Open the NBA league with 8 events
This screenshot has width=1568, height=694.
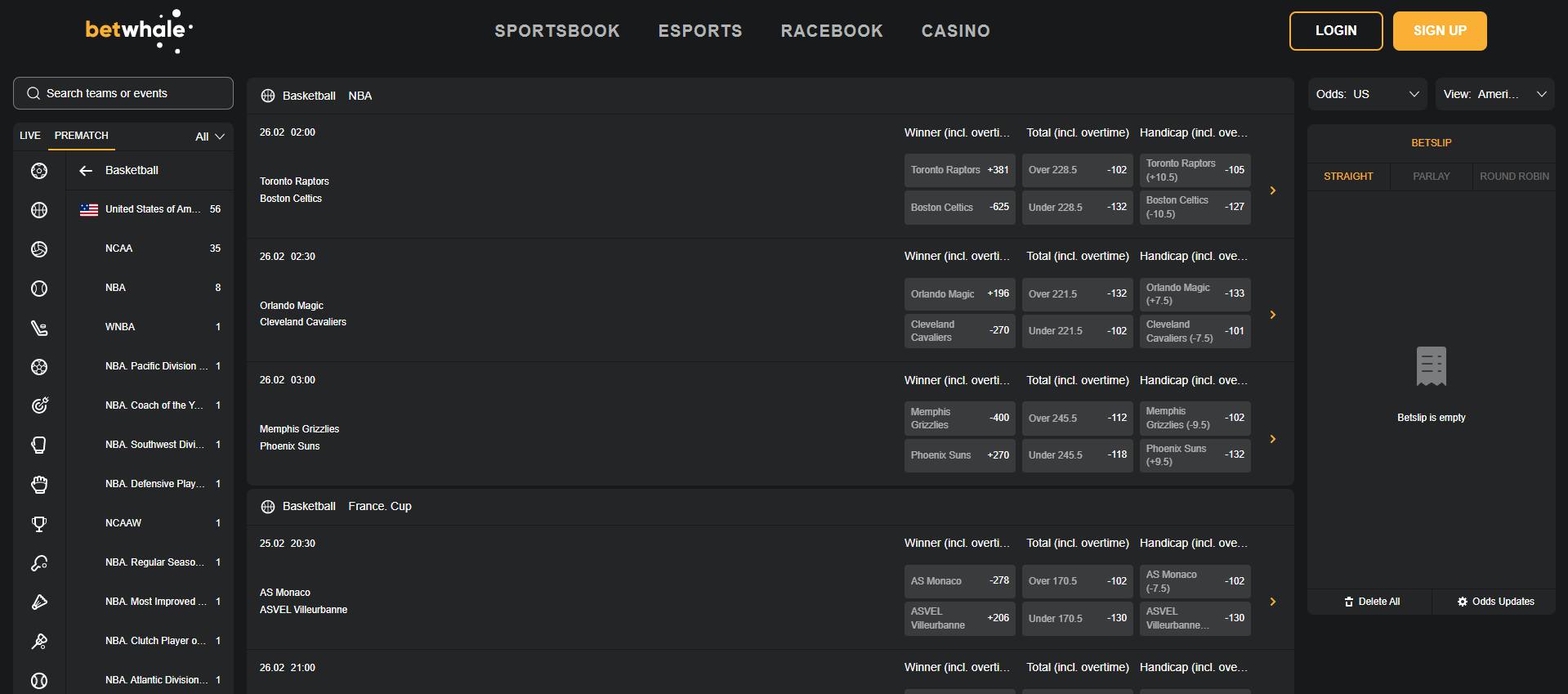(x=150, y=288)
